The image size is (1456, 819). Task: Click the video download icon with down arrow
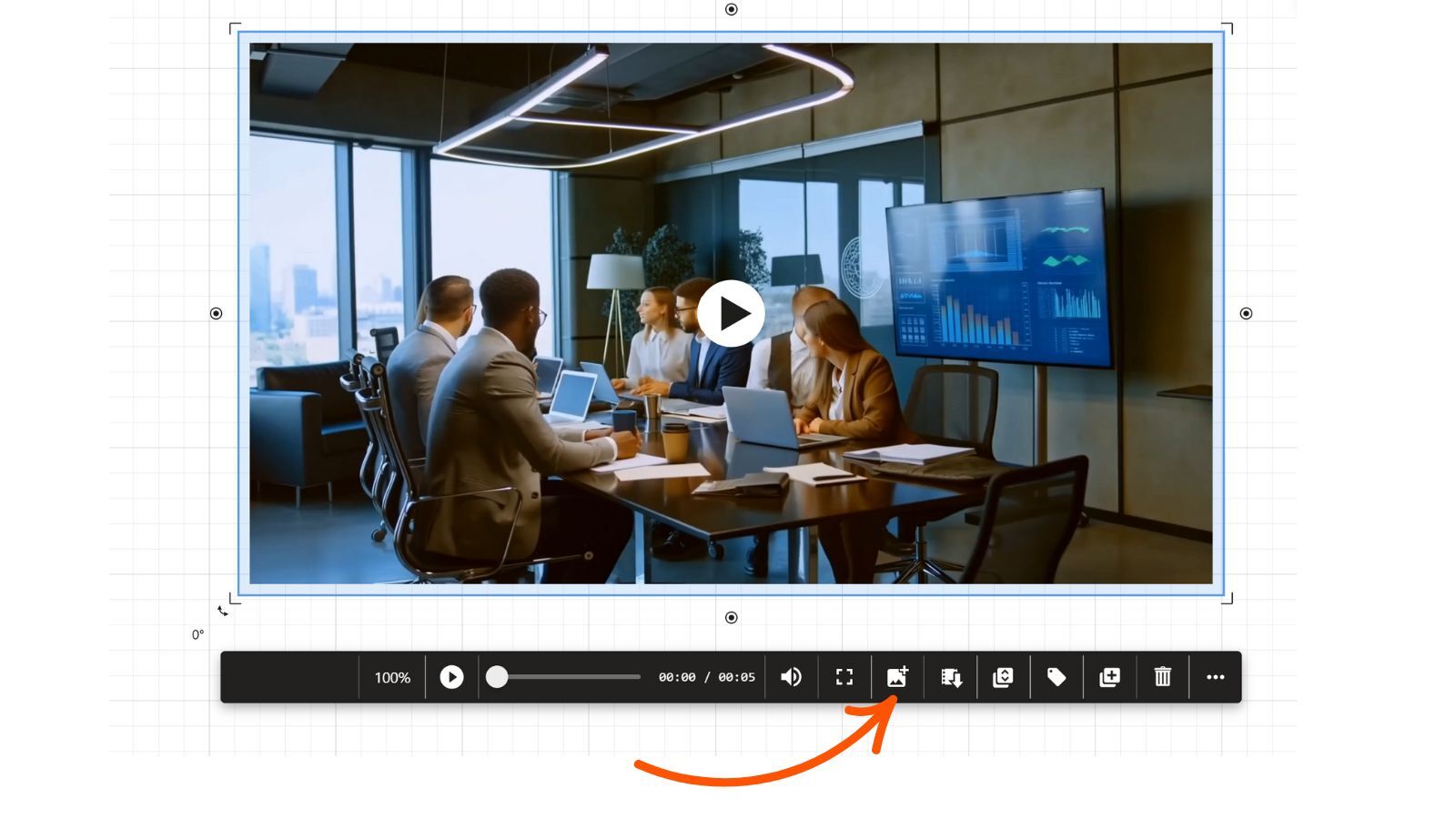click(x=951, y=677)
